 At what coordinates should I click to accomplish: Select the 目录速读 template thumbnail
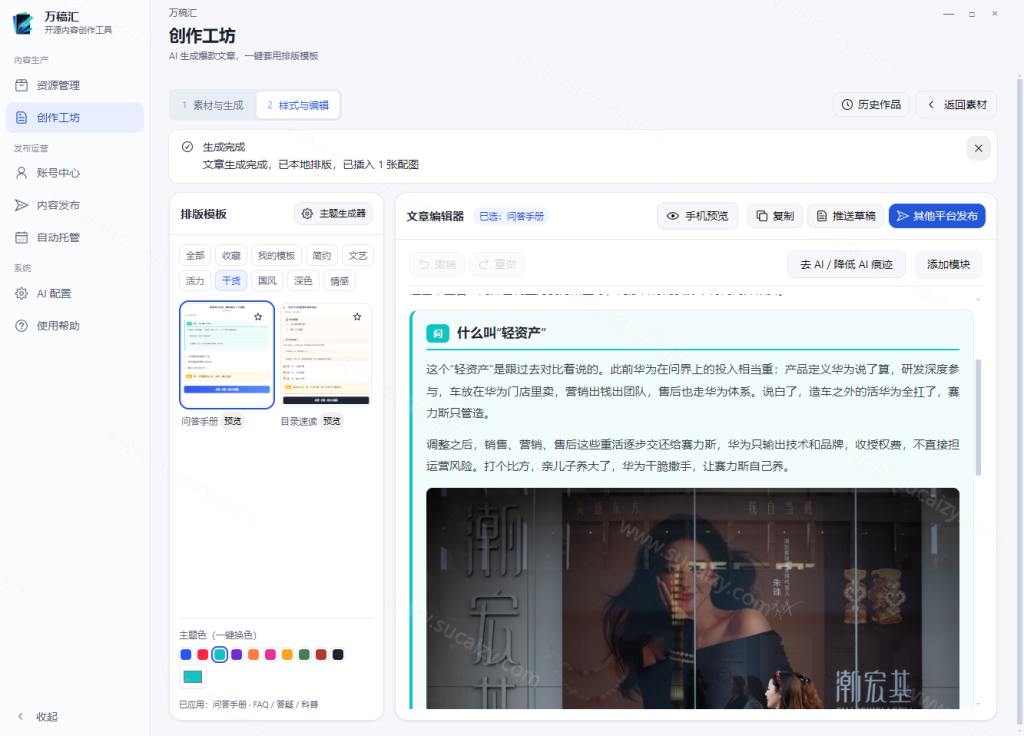(326, 355)
